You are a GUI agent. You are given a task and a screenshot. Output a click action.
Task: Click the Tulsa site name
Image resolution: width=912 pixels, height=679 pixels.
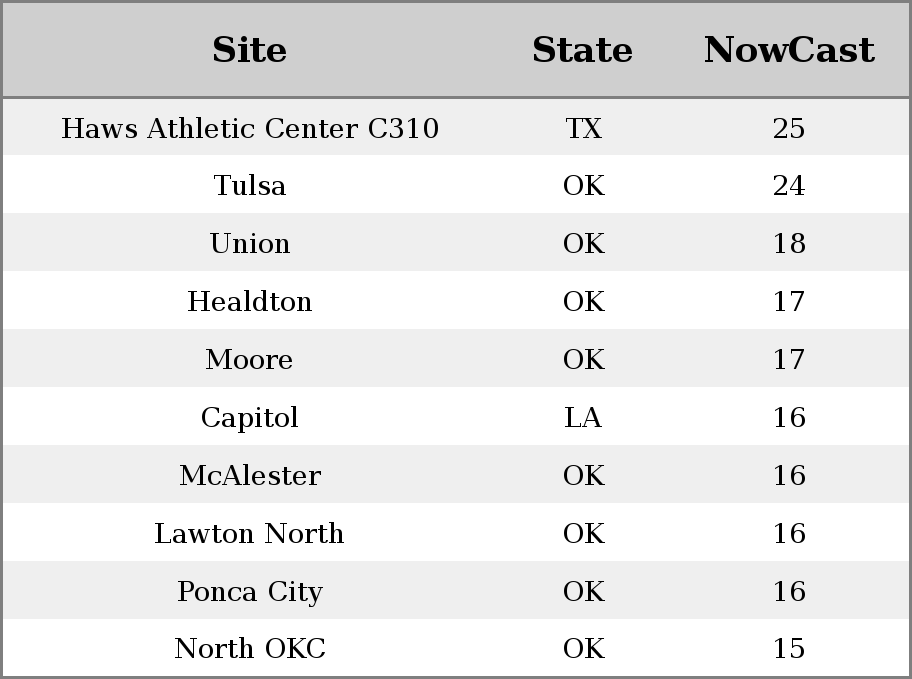(x=250, y=186)
